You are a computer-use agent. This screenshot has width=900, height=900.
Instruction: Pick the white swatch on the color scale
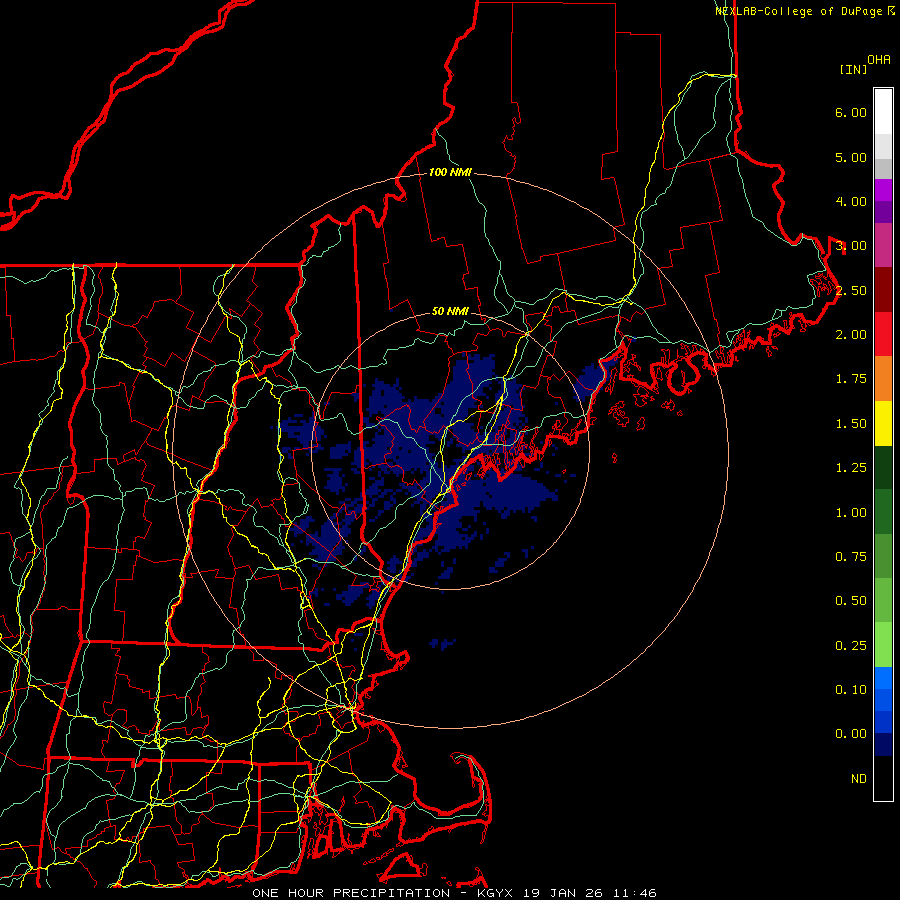(883, 112)
